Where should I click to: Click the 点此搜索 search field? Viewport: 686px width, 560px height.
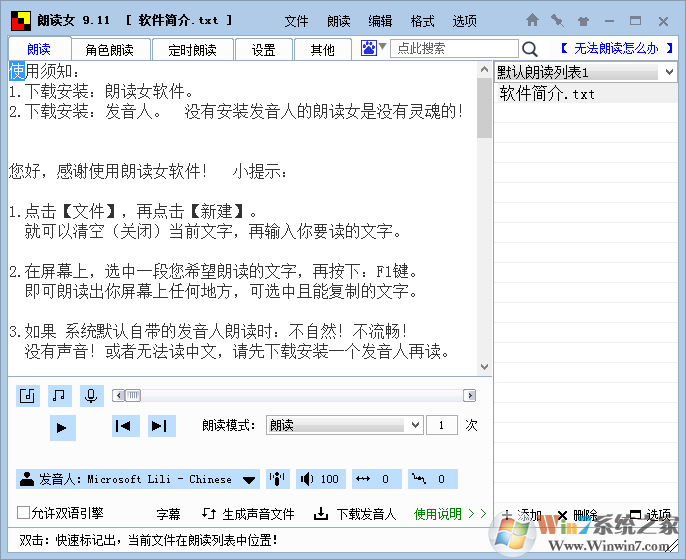453,48
